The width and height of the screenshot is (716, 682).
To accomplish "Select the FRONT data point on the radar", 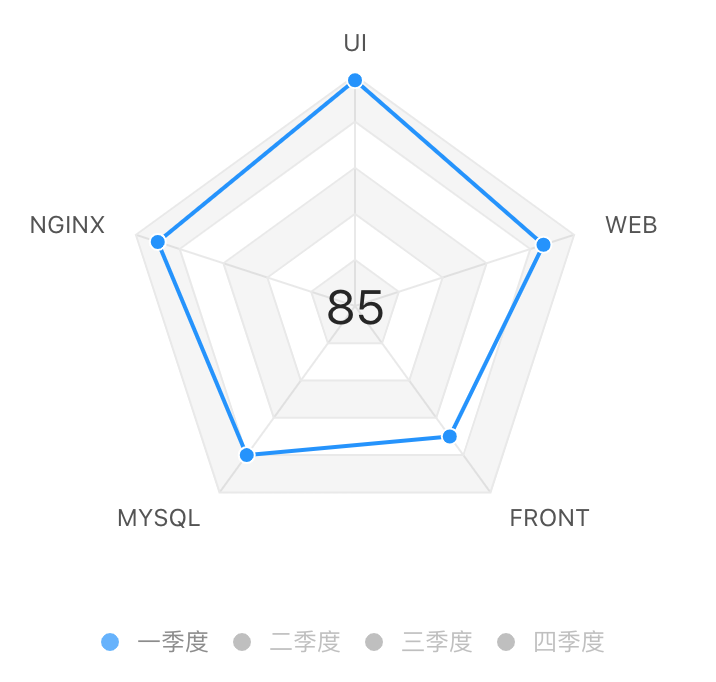I will click(x=450, y=436).
